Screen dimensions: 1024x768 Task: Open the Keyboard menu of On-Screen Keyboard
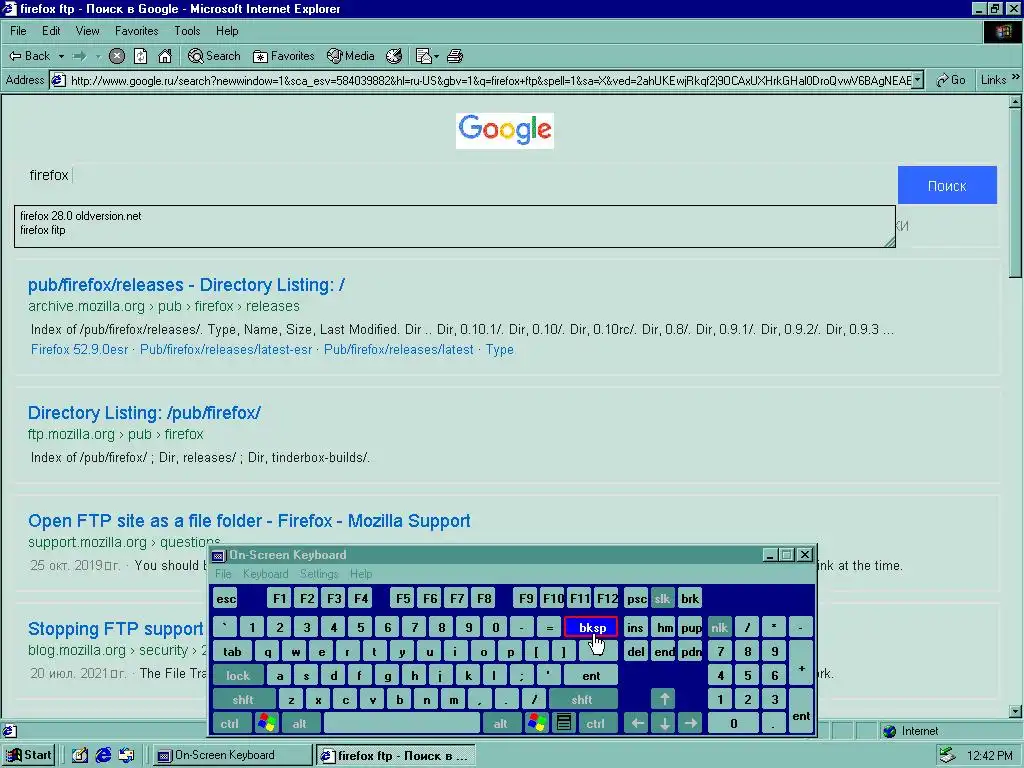point(265,574)
